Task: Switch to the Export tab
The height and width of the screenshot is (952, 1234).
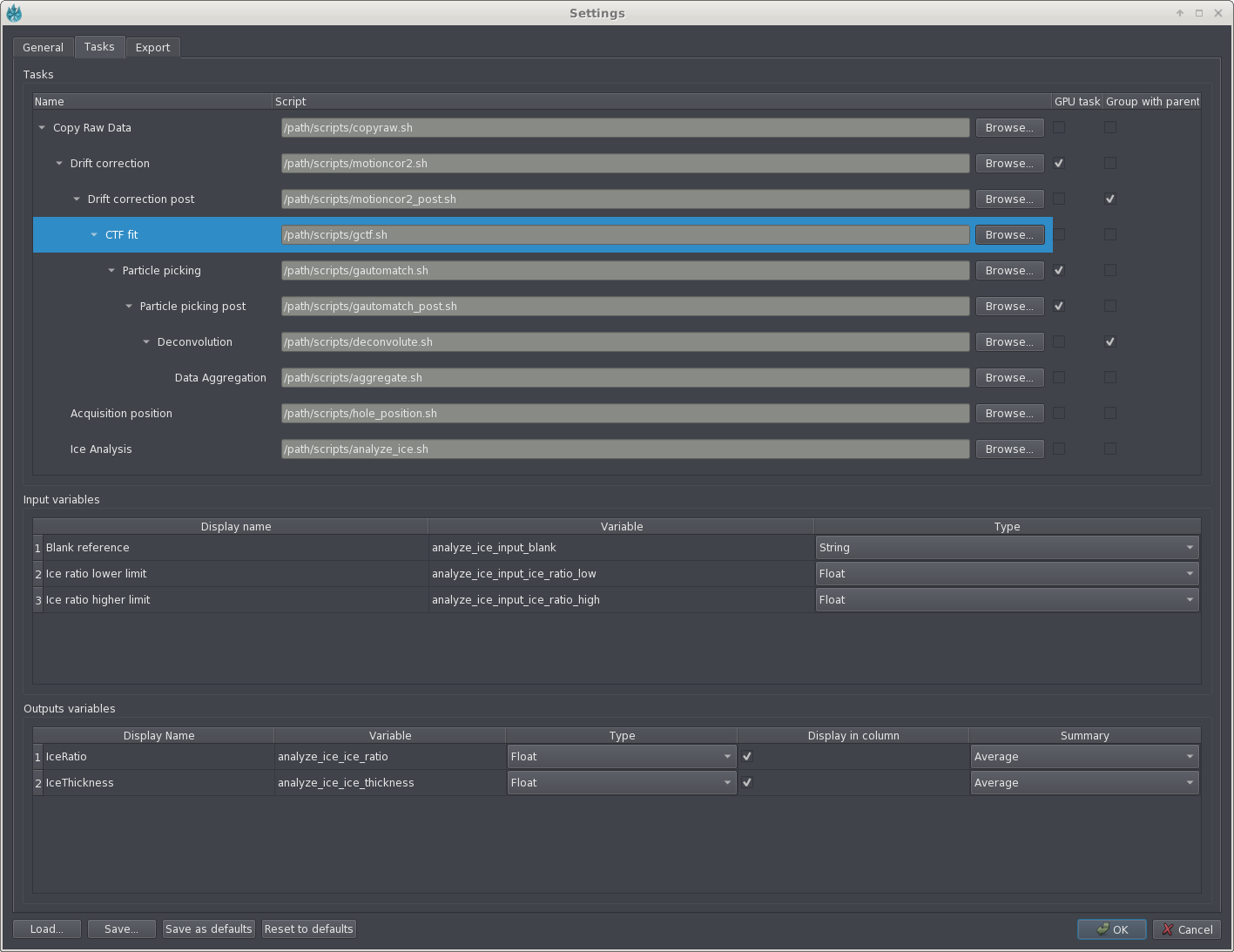Action: [152, 48]
